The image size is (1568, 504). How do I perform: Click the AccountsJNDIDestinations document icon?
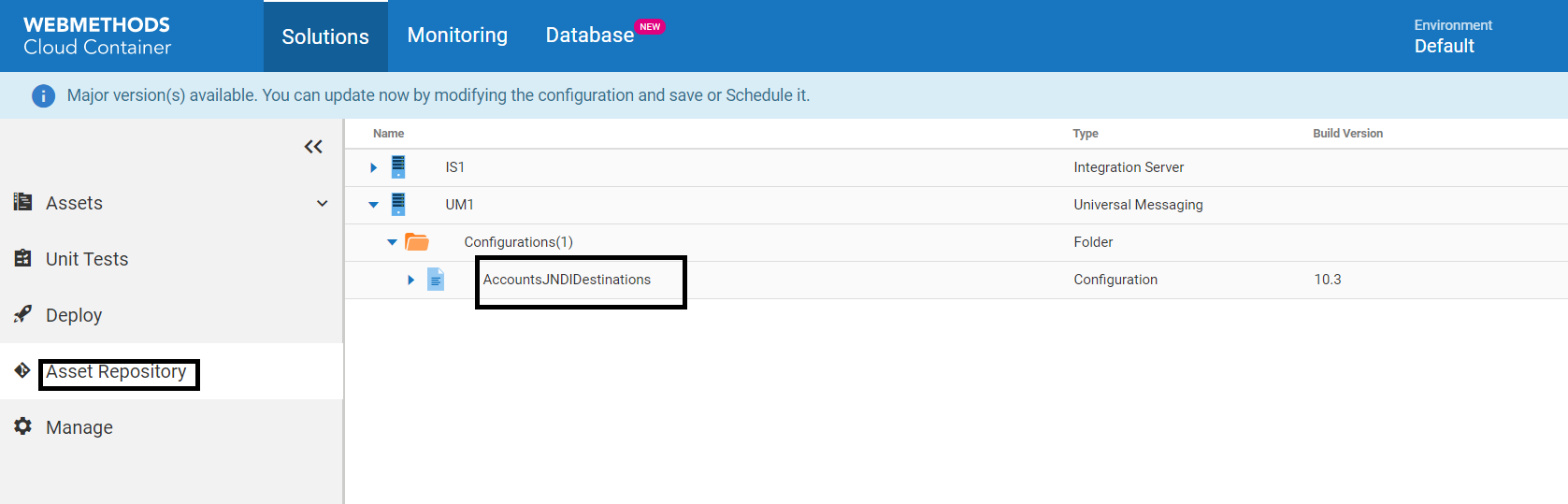coord(436,280)
